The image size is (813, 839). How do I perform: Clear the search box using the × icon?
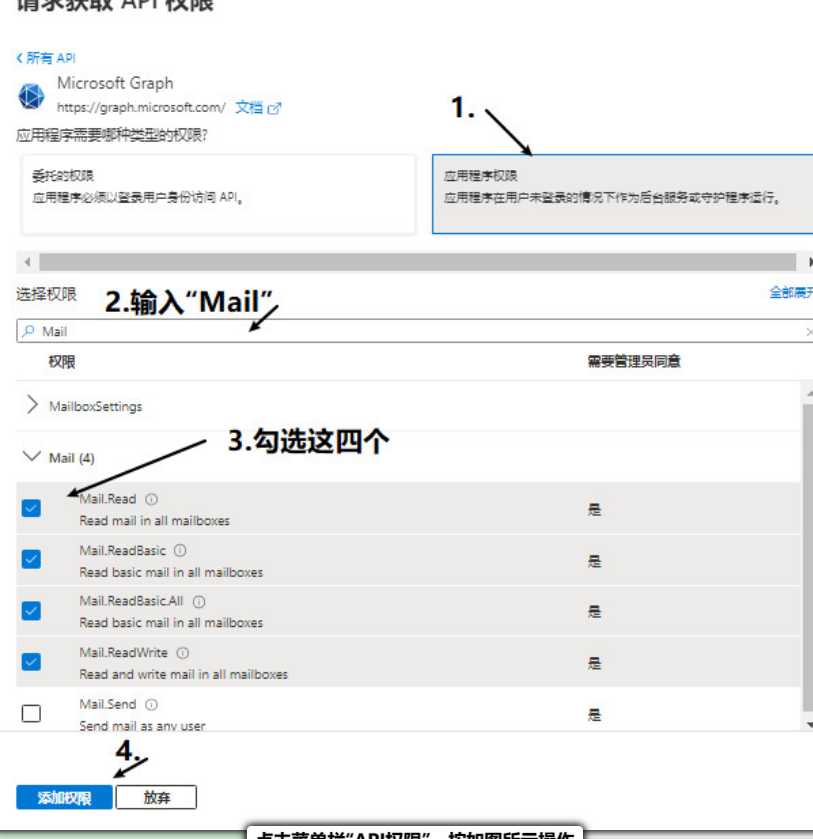pyautogui.click(x=808, y=331)
